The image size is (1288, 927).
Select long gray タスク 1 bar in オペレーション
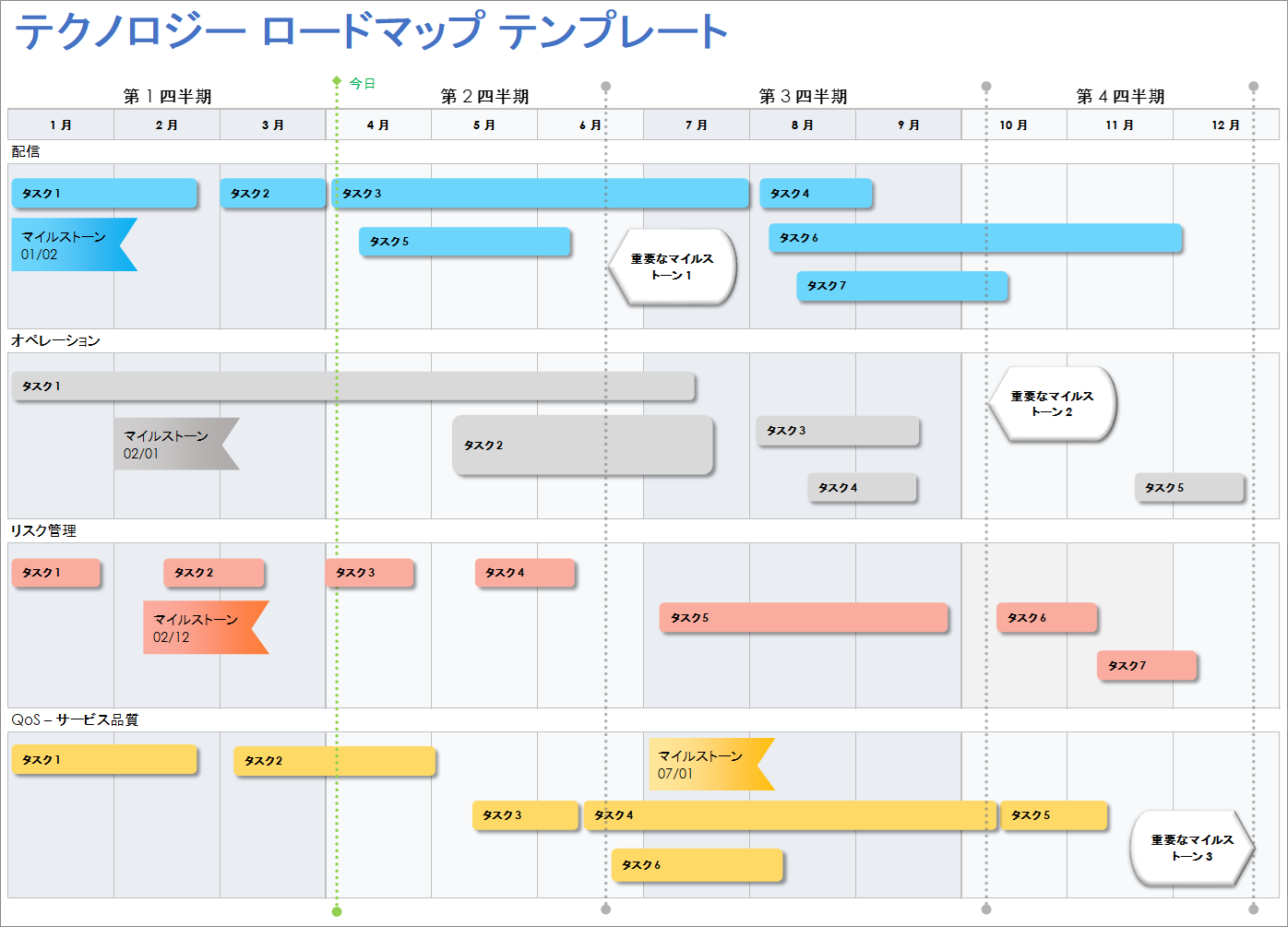(353, 386)
